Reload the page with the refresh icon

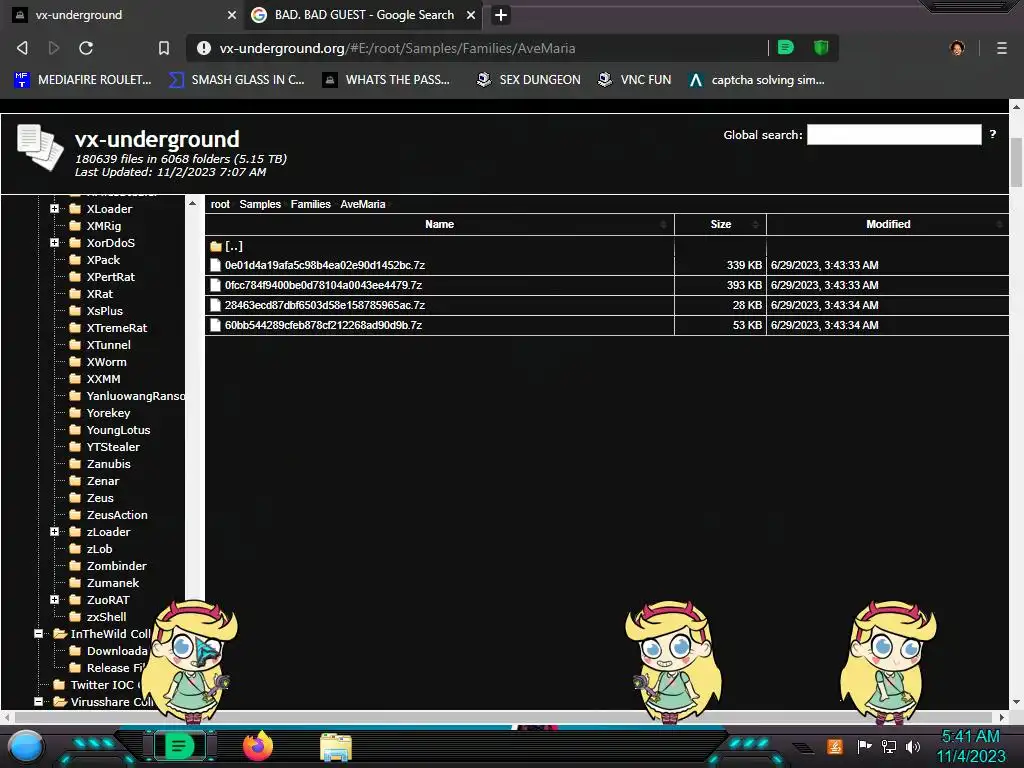[x=86, y=48]
